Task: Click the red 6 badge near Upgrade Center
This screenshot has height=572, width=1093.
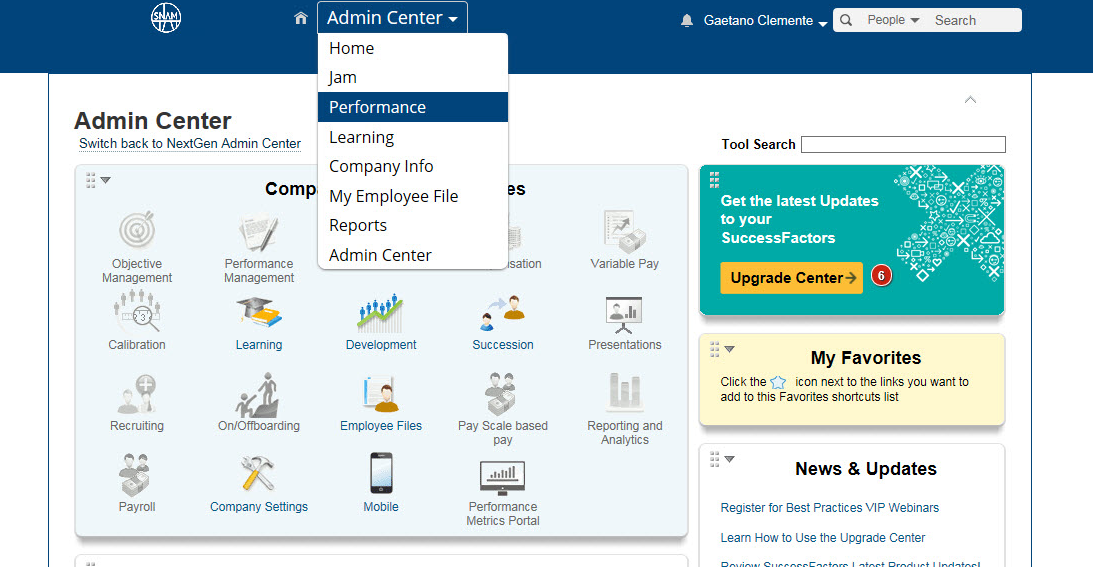Action: pos(881,276)
